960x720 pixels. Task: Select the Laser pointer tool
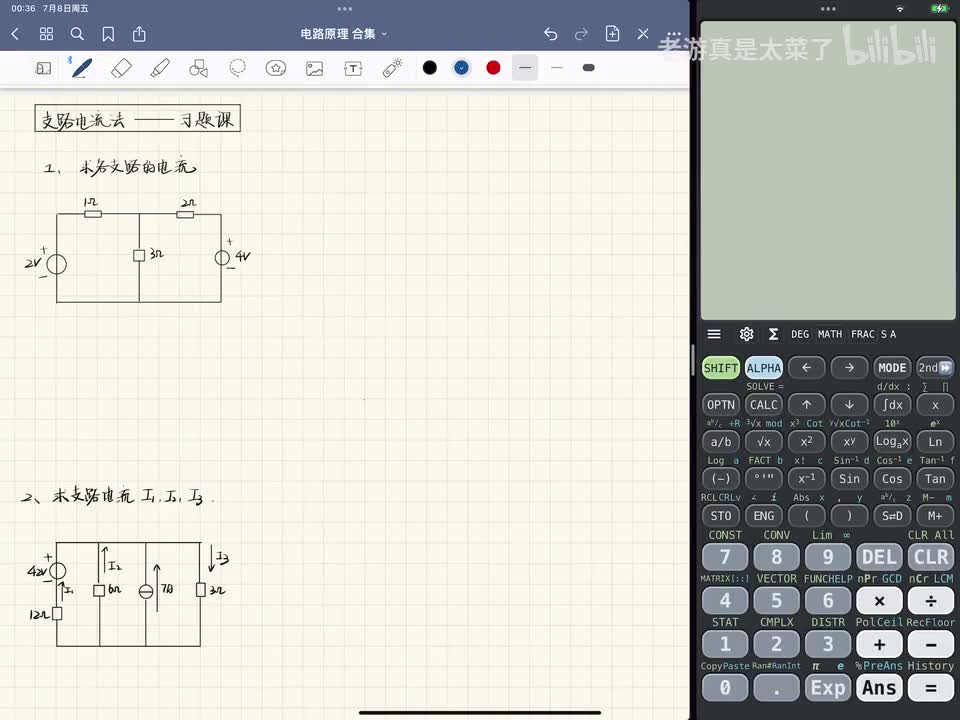pyautogui.click(x=392, y=68)
